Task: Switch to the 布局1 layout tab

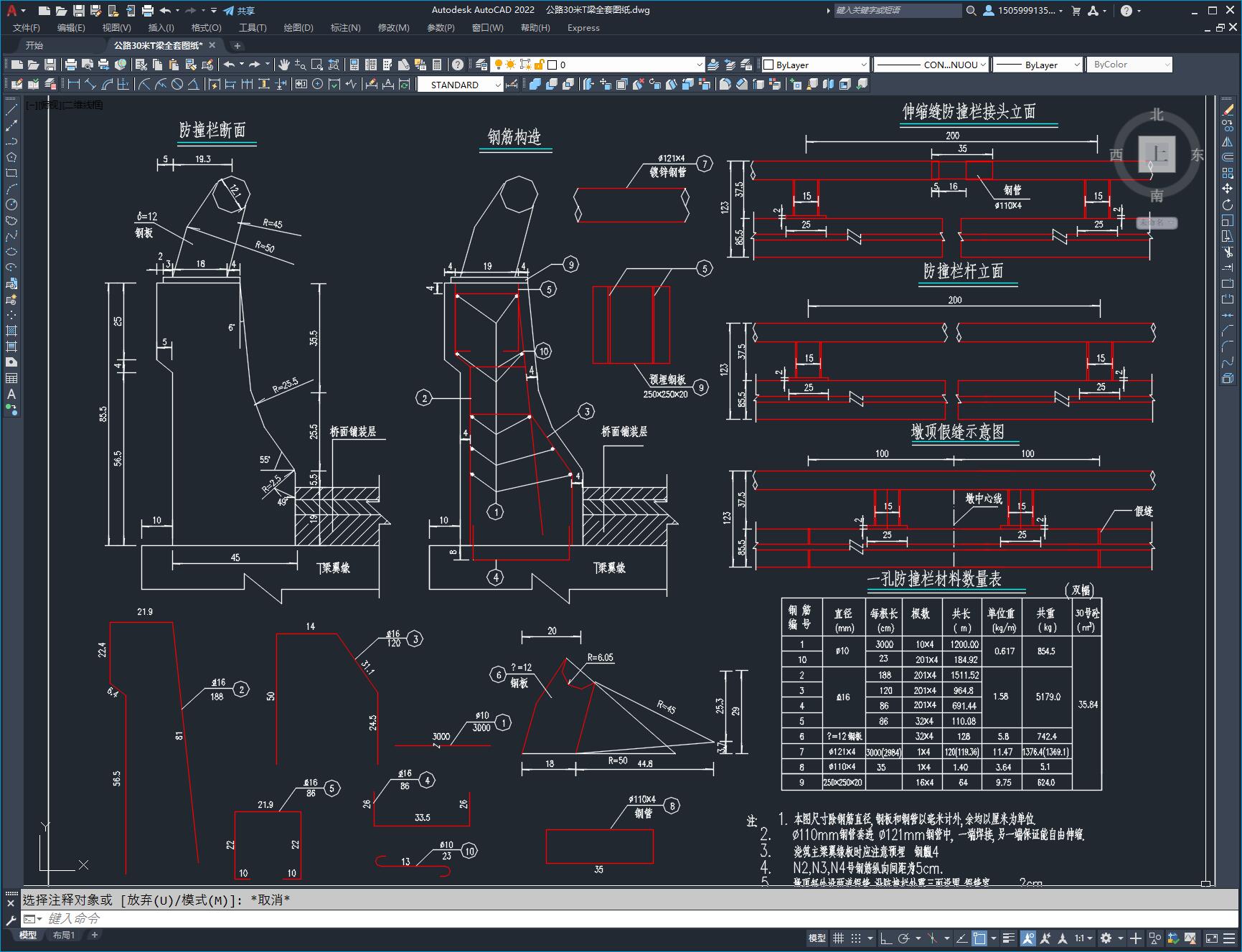Action: [x=64, y=935]
